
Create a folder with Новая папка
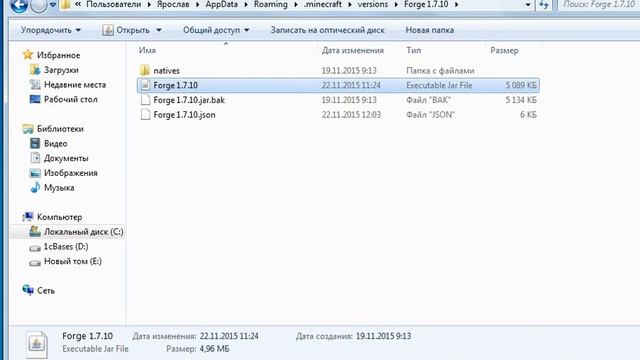point(429,30)
